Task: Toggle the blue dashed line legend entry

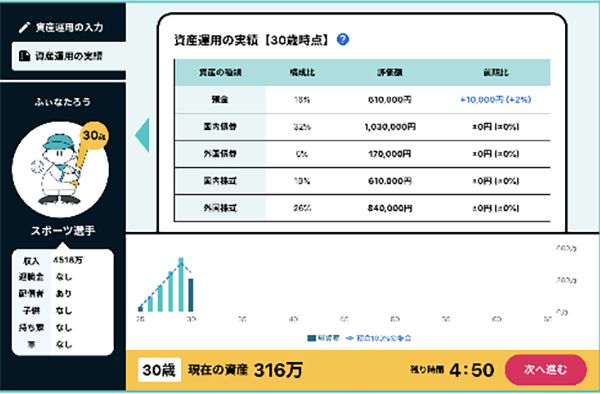Action: coord(378,338)
